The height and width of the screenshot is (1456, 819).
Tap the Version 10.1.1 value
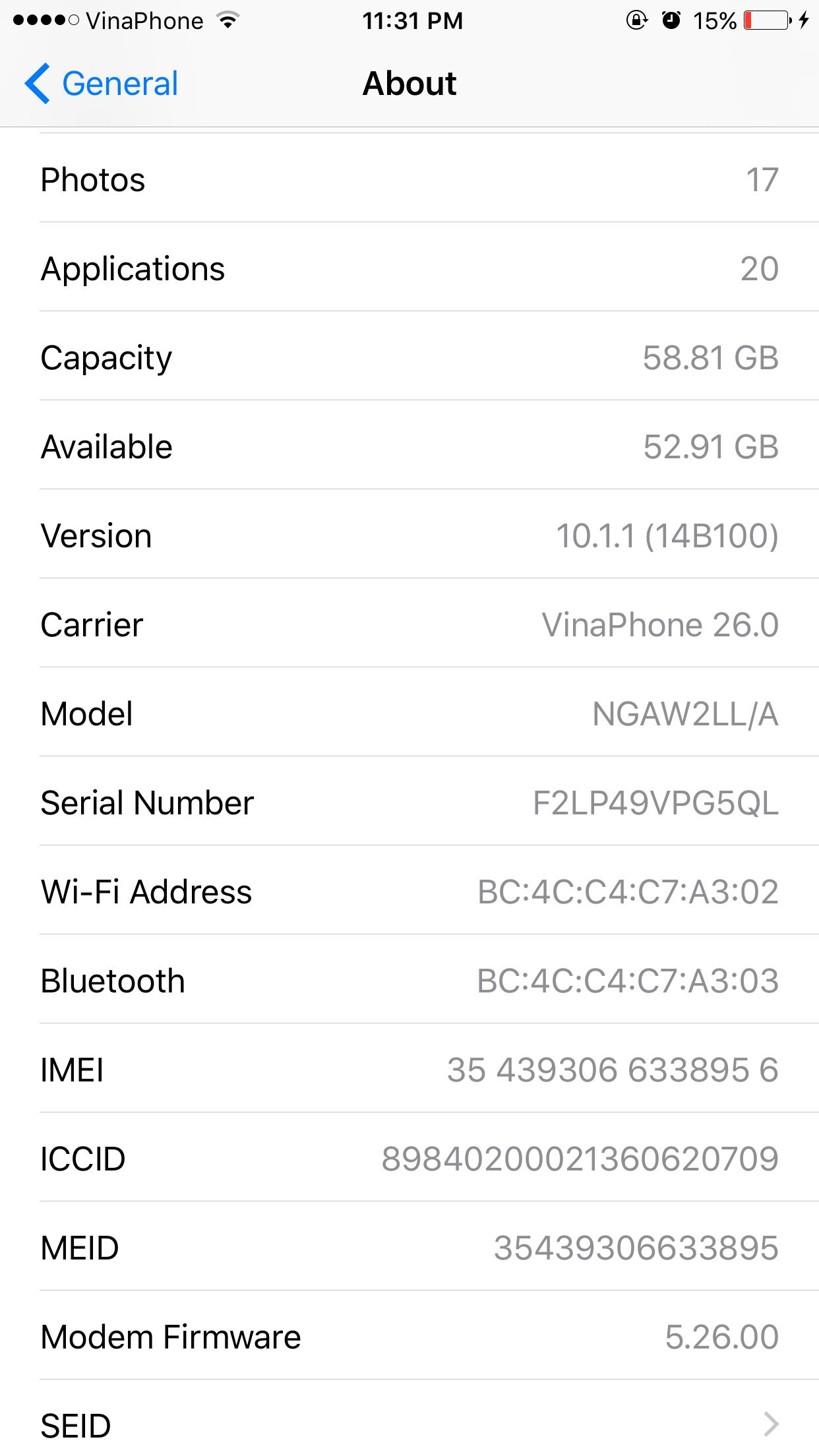[x=667, y=535]
